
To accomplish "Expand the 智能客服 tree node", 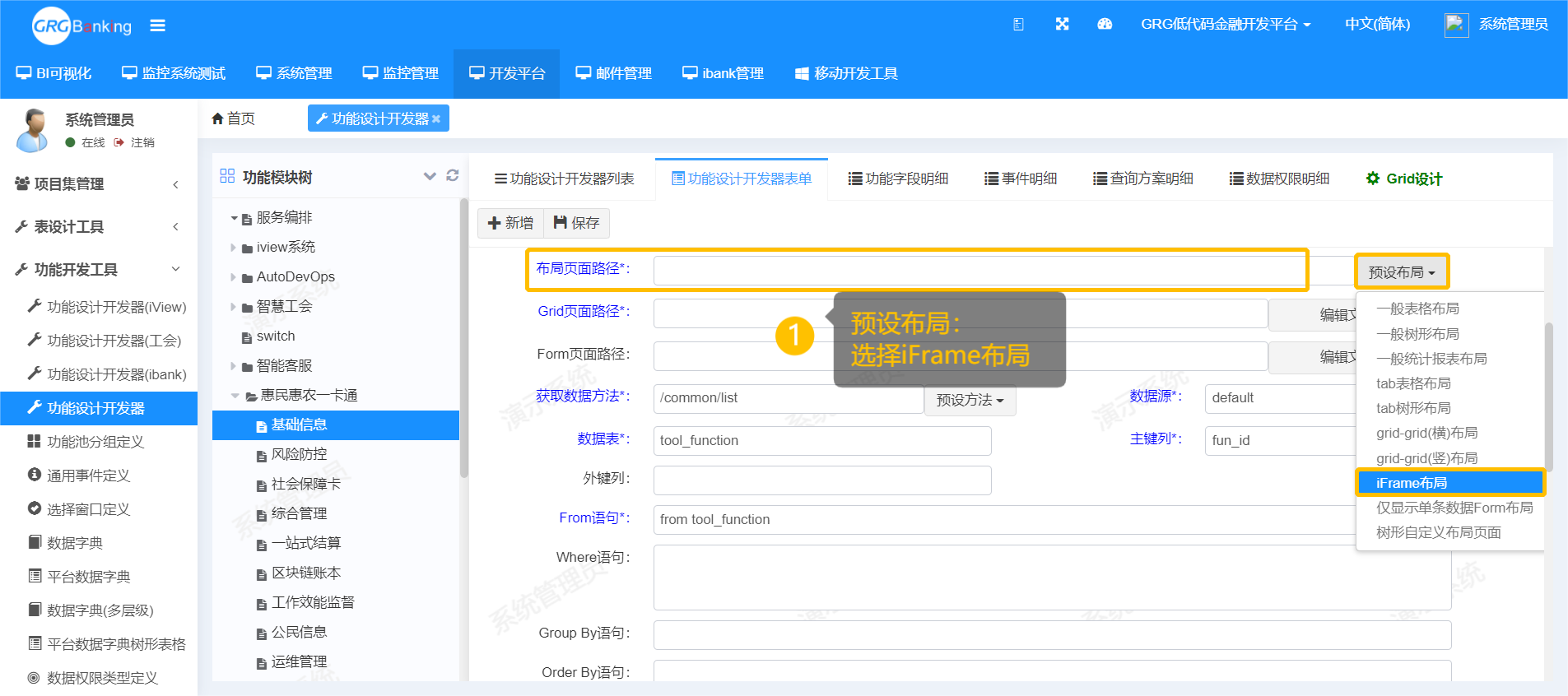I will click(x=234, y=366).
